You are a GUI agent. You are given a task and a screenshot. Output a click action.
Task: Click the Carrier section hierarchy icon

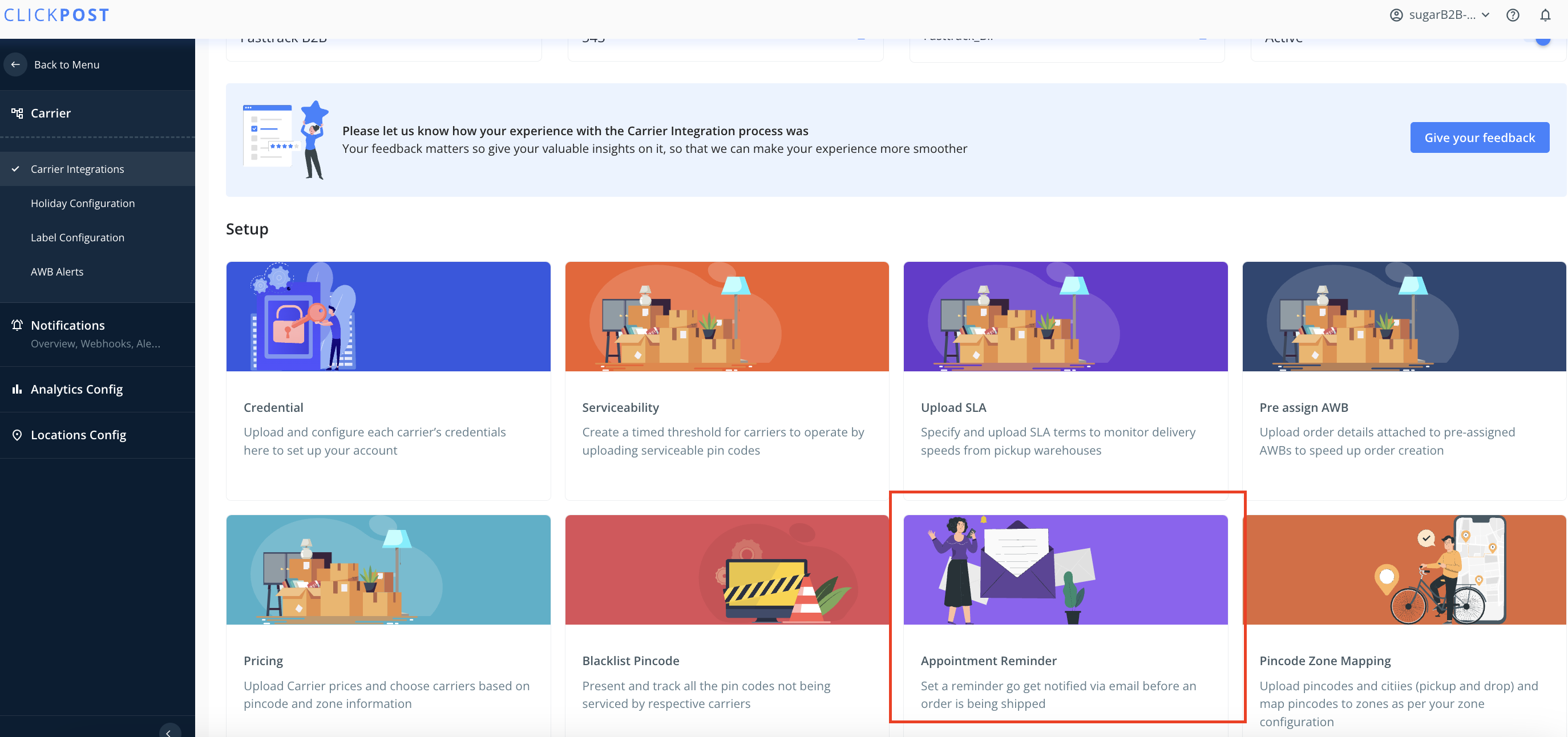pos(17,113)
